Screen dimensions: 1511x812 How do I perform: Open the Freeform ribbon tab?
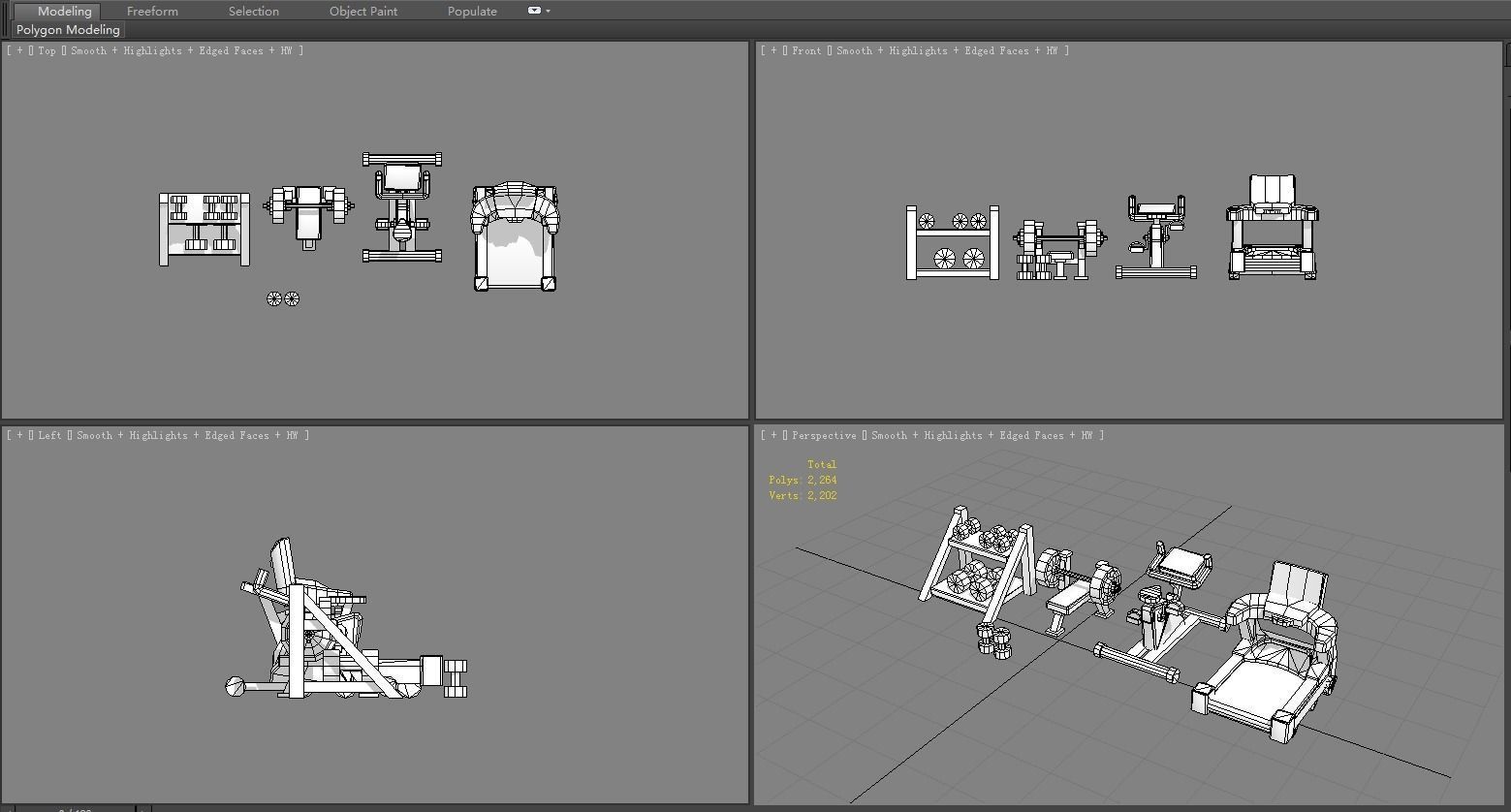click(152, 12)
